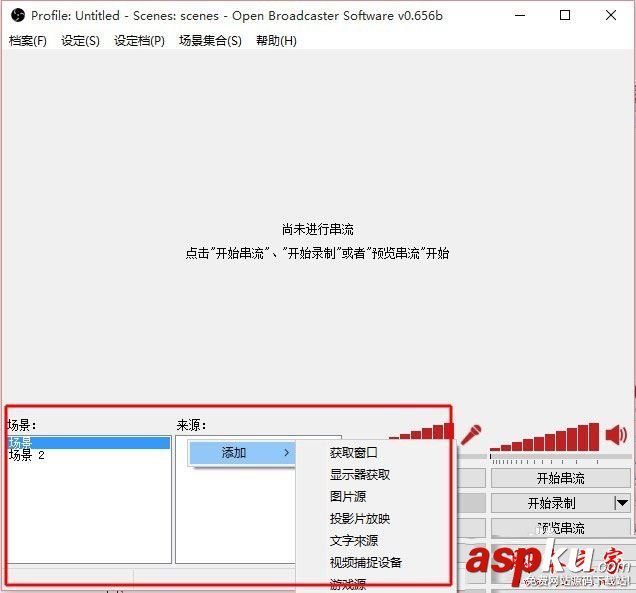The height and width of the screenshot is (593, 636).
Task: Choose 显示器获取 source option
Action: 359,475
